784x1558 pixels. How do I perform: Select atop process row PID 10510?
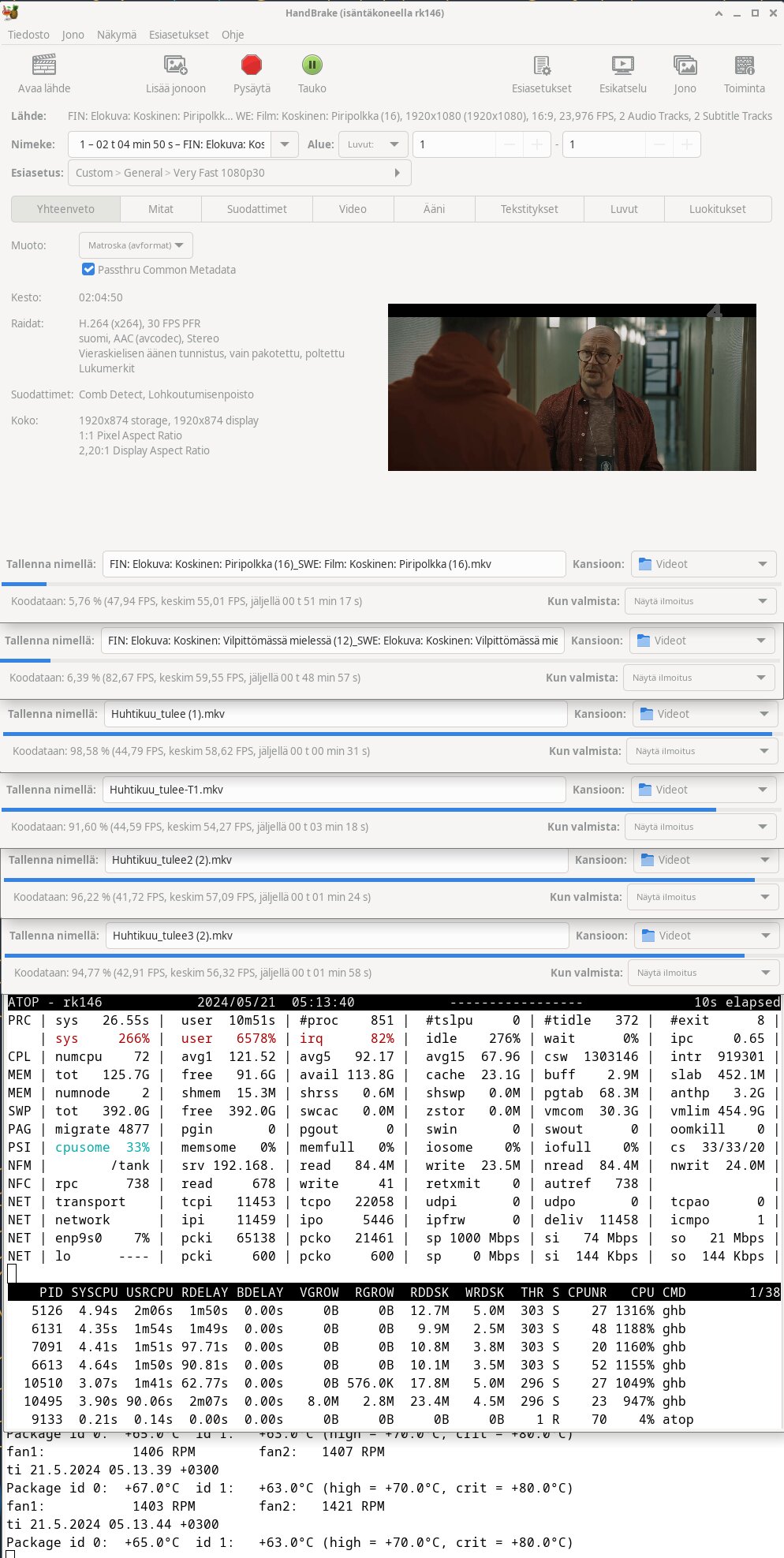(x=393, y=1383)
